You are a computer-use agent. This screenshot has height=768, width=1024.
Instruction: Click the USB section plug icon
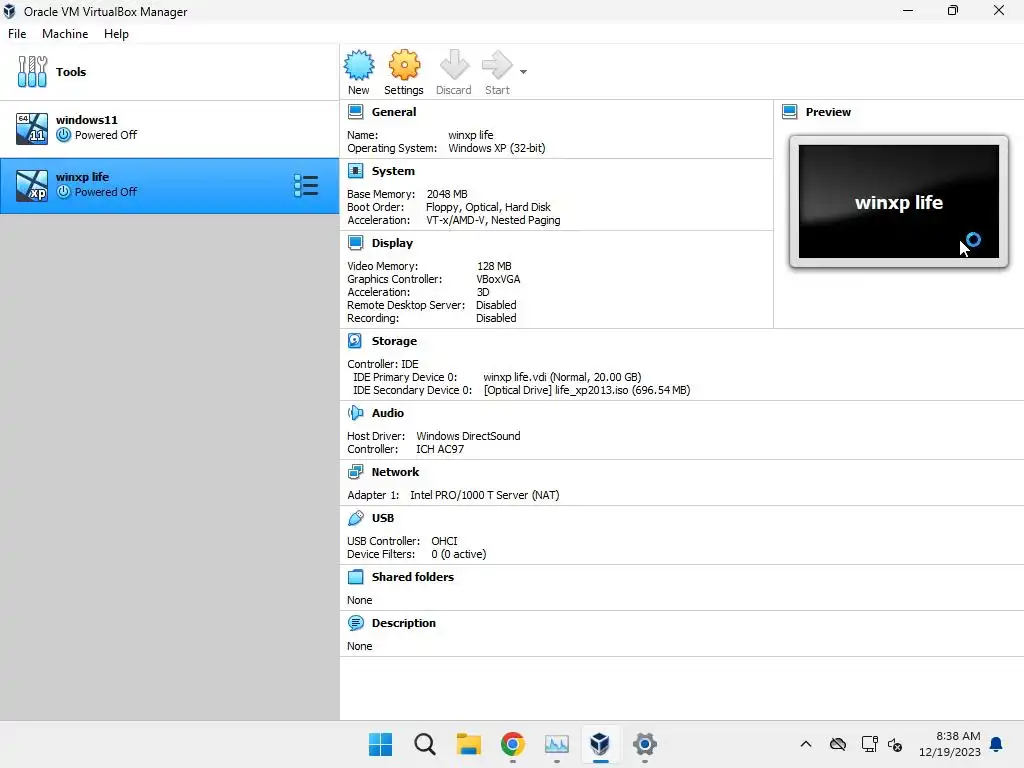coord(355,518)
